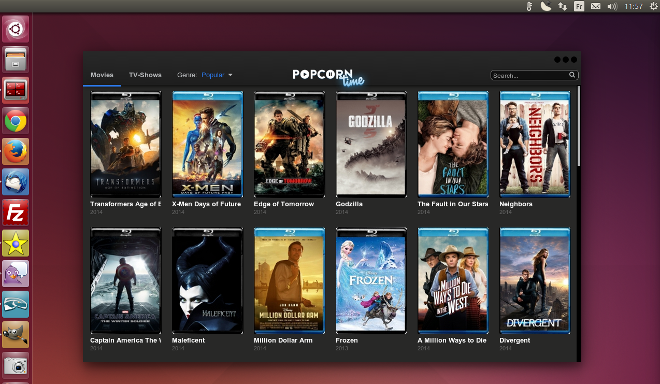Screen dimensions: 660x384
Task: Open The Fault in Our Stars poster
Action: [x=453, y=144]
